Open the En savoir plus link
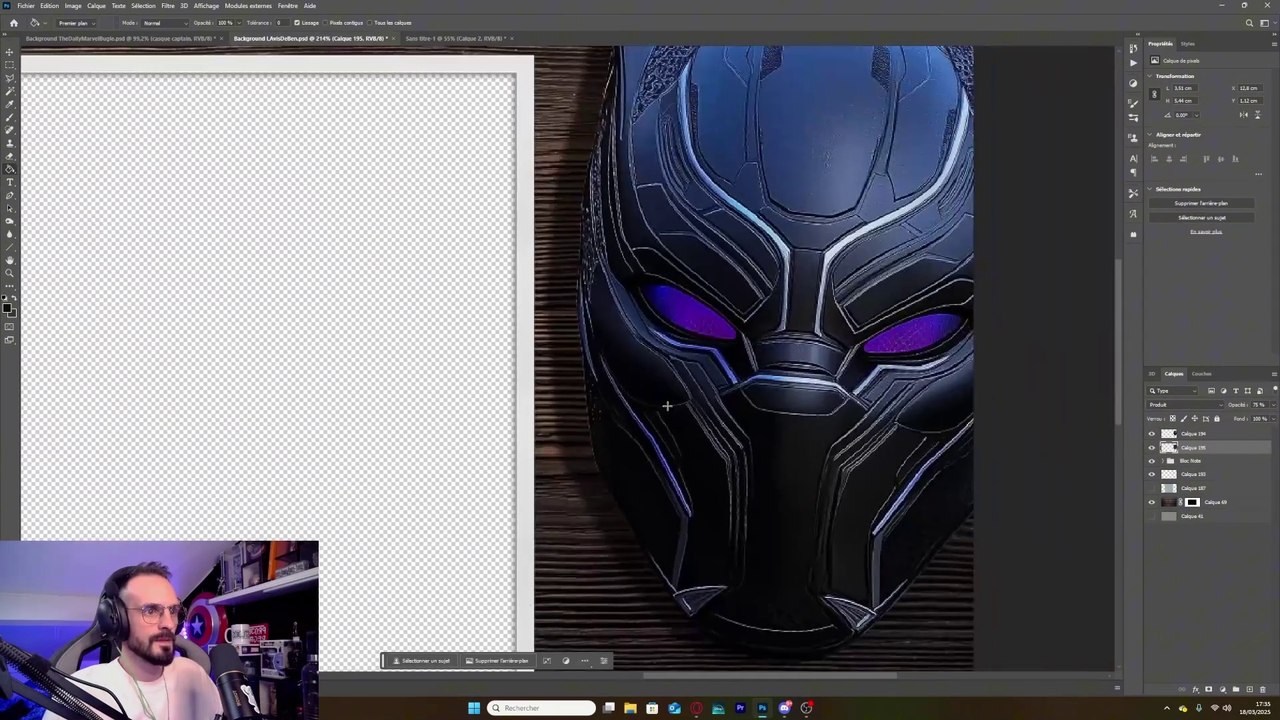The image size is (1280, 720). click(x=1206, y=232)
